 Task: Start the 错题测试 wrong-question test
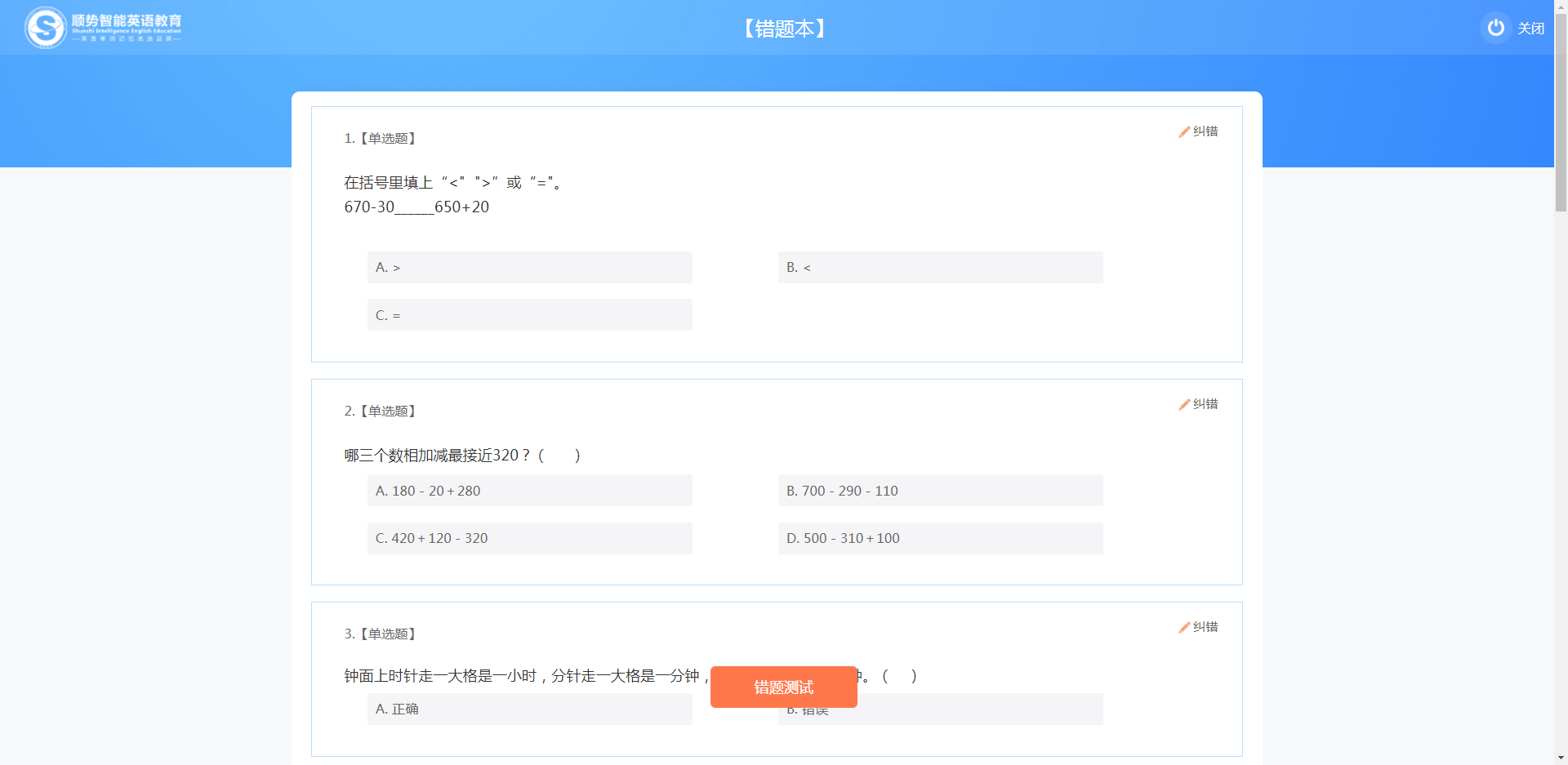(784, 687)
